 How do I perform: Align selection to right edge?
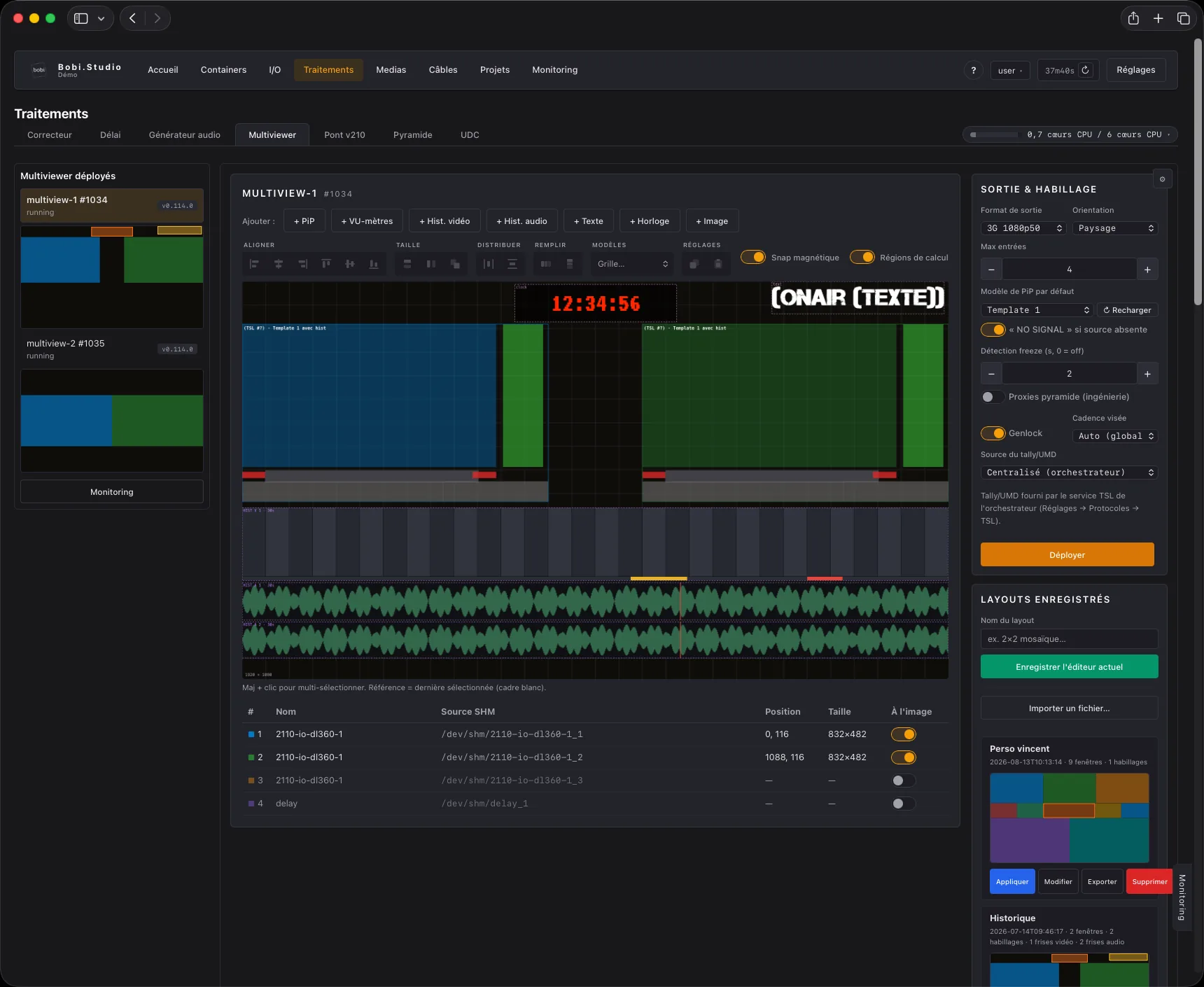coord(302,264)
